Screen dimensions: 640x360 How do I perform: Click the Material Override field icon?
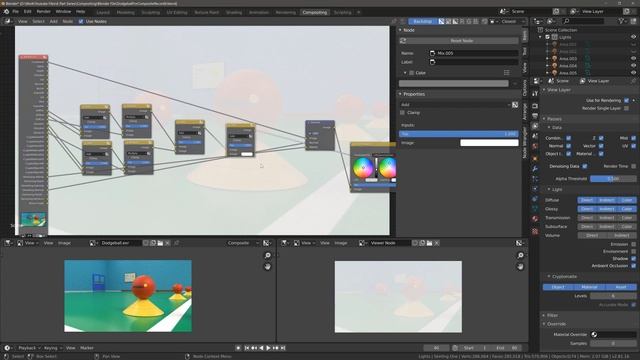[594, 335]
